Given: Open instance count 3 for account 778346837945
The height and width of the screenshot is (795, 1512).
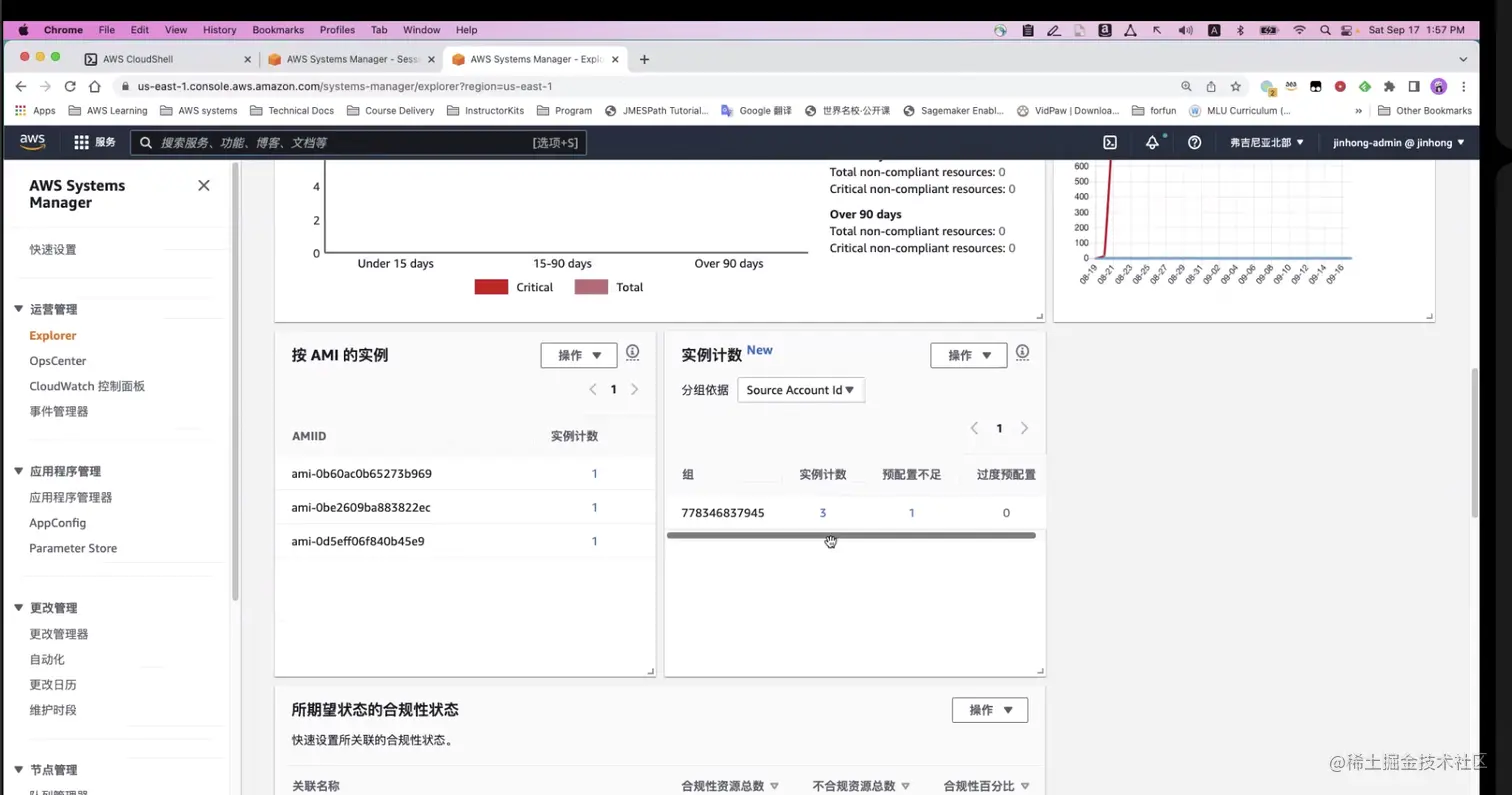Looking at the screenshot, I should coord(822,513).
